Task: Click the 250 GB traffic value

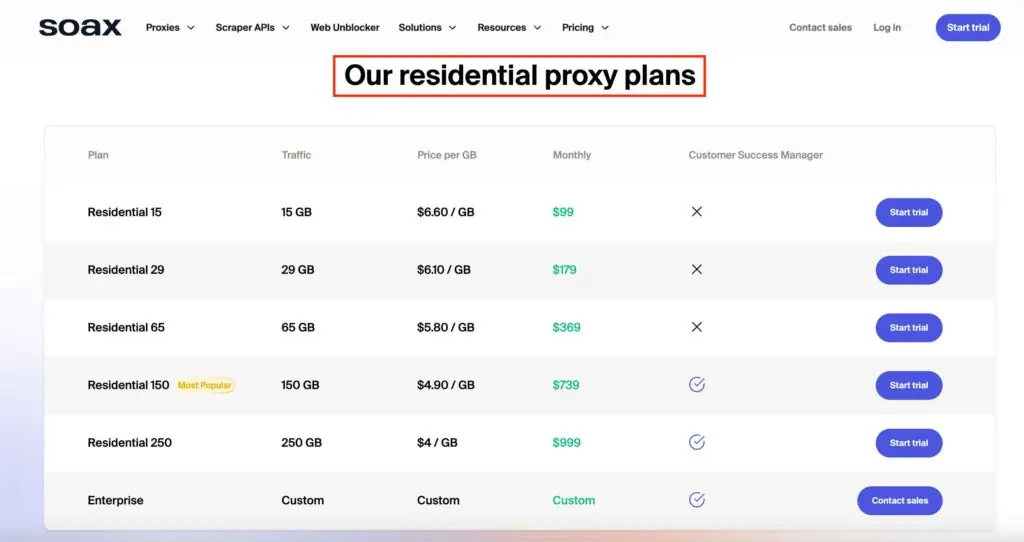Action: pos(301,443)
